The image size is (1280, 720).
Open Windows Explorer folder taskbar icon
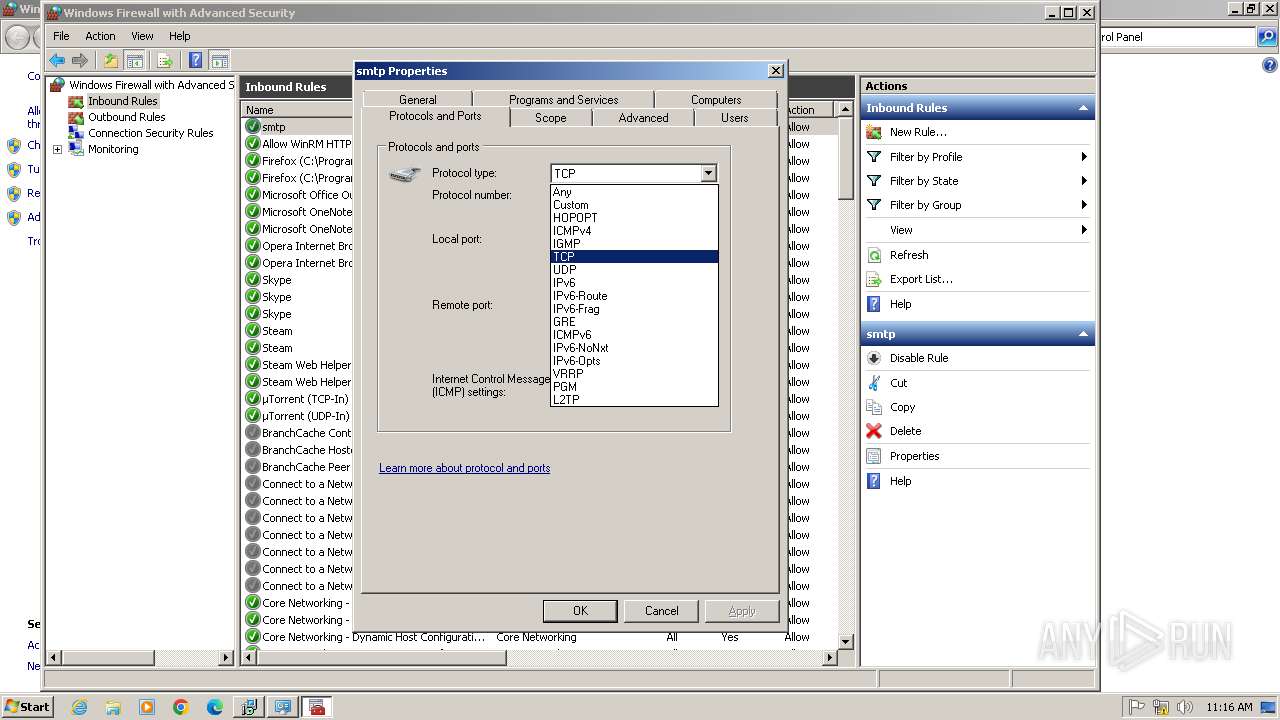pos(113,707)
